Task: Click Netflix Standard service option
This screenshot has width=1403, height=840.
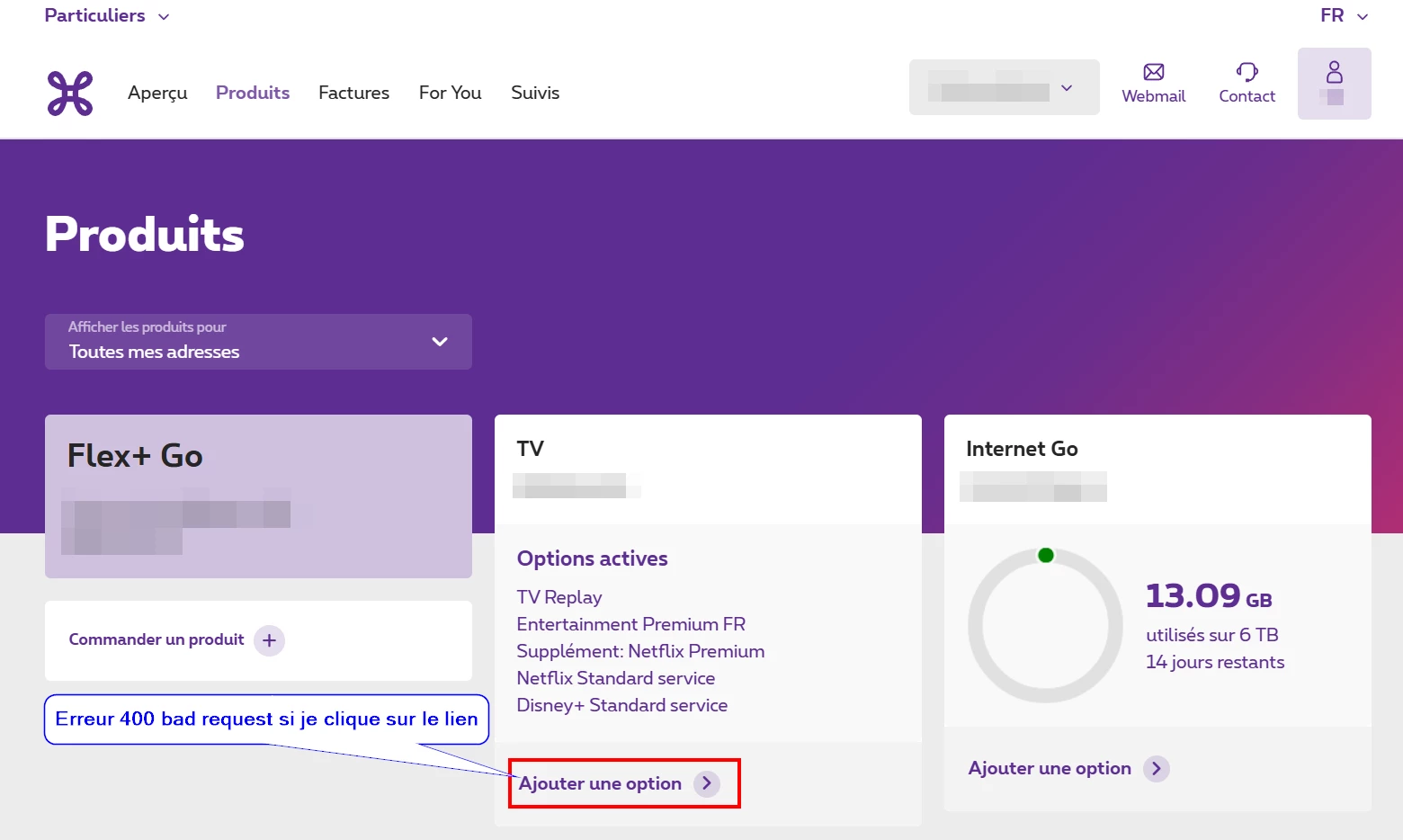Action: pos(616,678)
